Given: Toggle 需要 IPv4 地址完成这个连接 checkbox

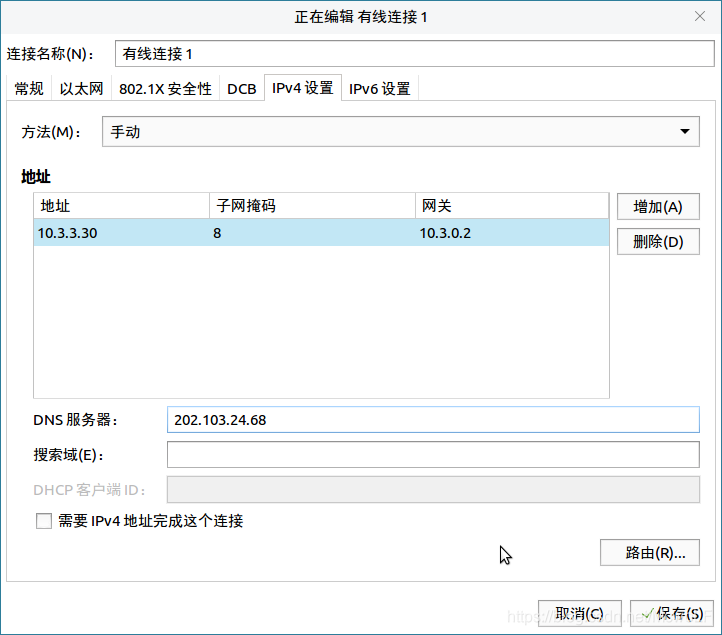Looking at the screenshot, I should coord(44,521).
